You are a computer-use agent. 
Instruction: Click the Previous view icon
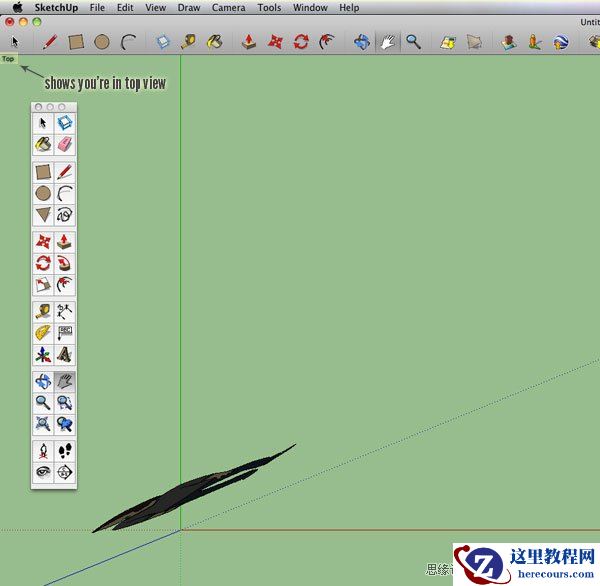tap(65, 424)
